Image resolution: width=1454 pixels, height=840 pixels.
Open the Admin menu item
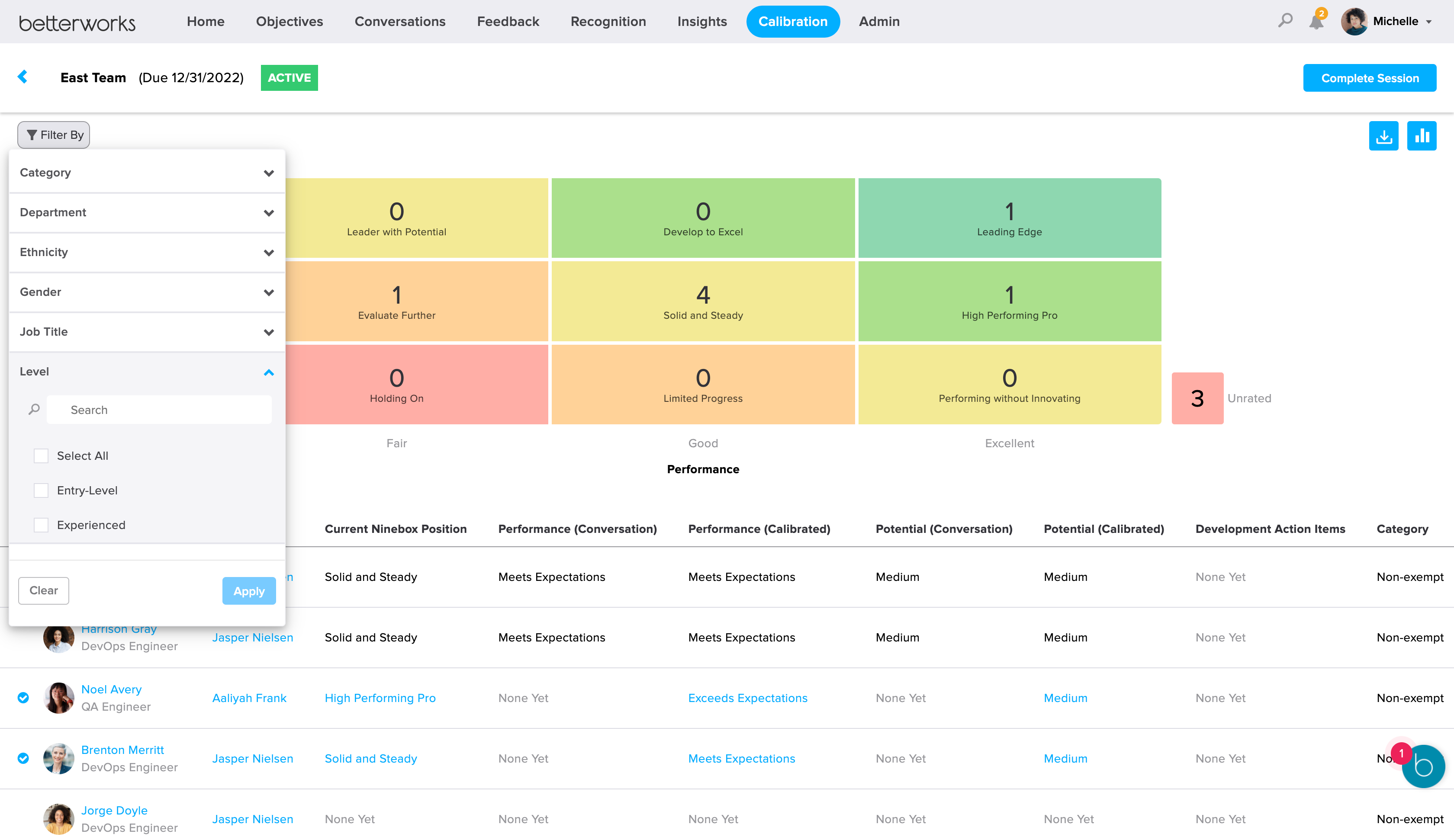[879, 21]
